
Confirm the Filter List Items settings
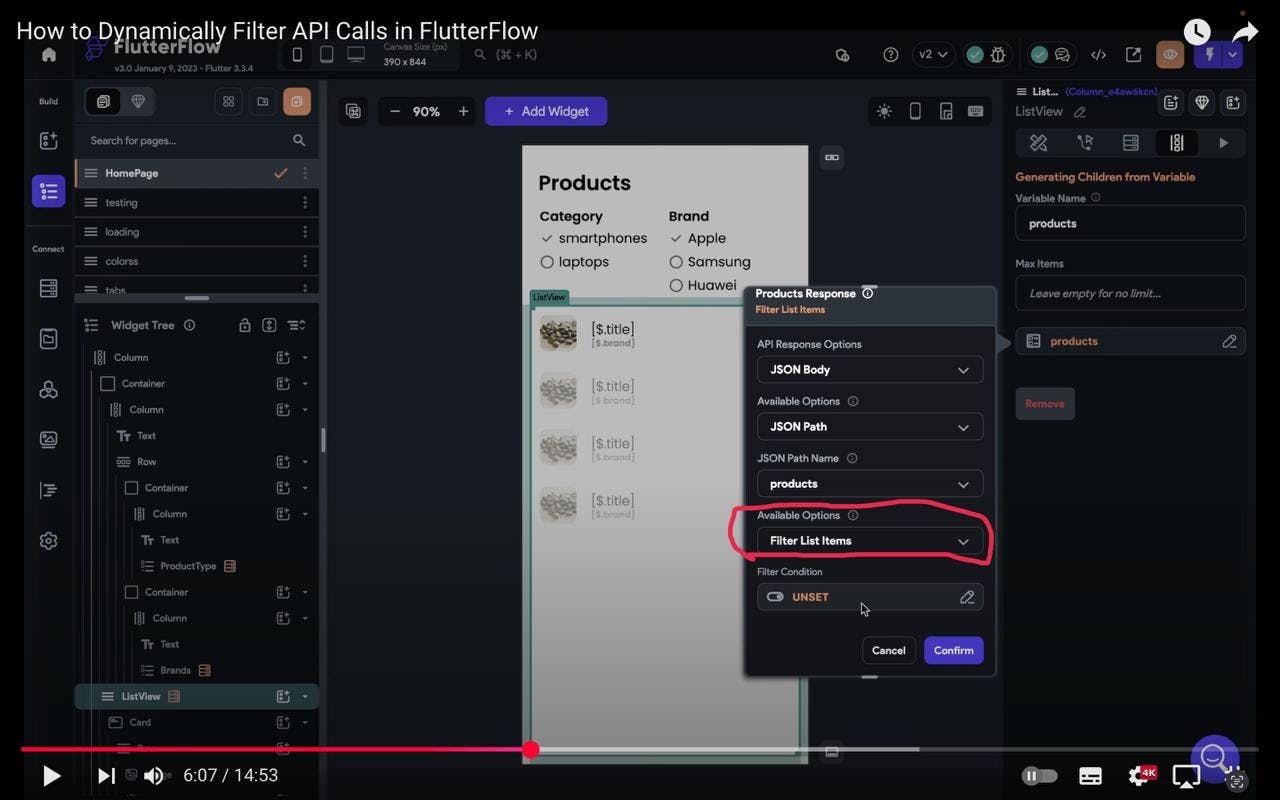pyautogui.click(x=954, y=651)
